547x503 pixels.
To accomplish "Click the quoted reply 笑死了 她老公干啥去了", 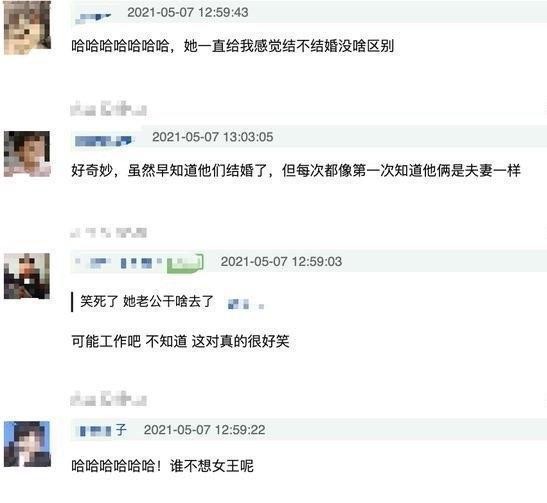I will (x=147, y=301).
